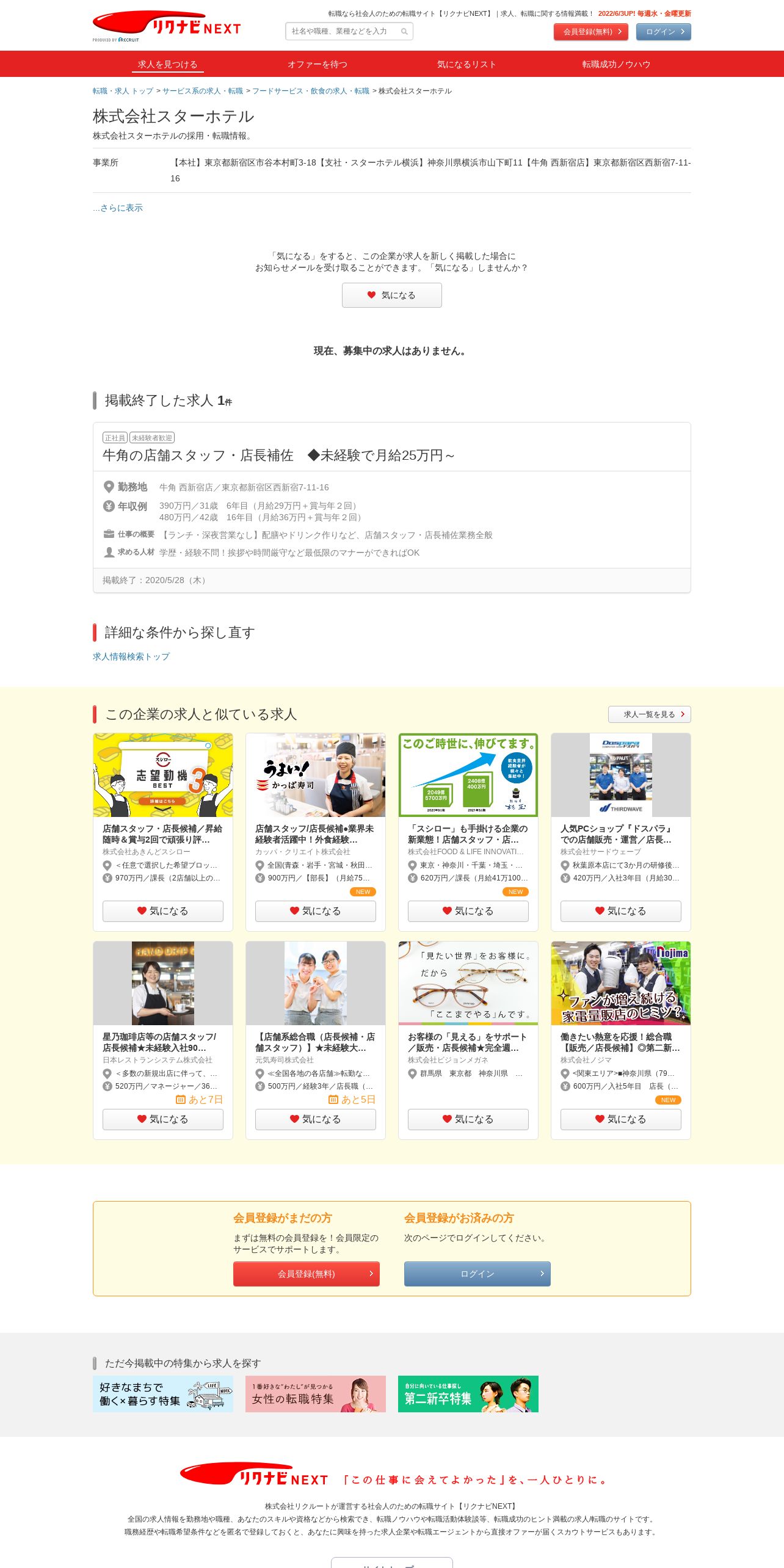Favorite the ノジマ job with 気になる

point(621,1119)
